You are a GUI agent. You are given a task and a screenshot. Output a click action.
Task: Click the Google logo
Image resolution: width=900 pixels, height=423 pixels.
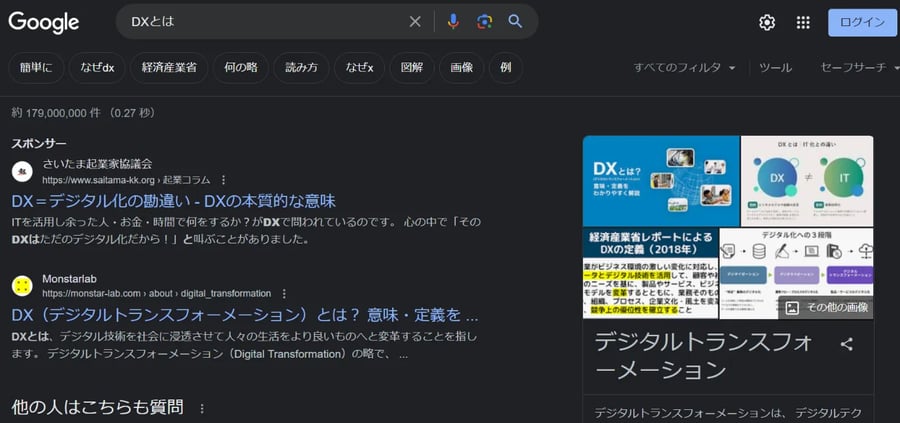[x=44, y=22]
